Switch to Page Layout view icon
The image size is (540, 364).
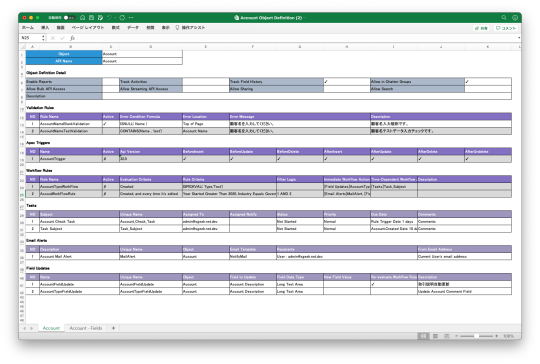pyautogui.click(x=435, y=336)
